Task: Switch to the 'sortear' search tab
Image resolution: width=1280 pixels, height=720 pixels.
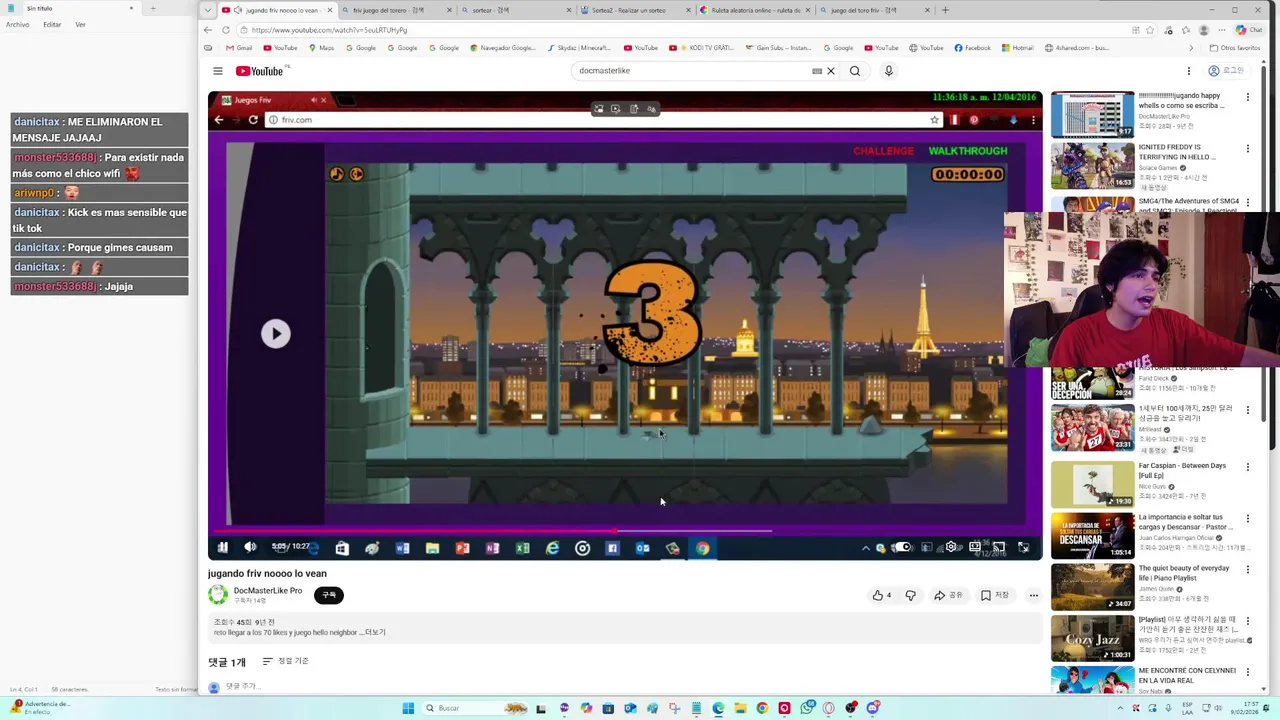Action: [x=515, y=10]
